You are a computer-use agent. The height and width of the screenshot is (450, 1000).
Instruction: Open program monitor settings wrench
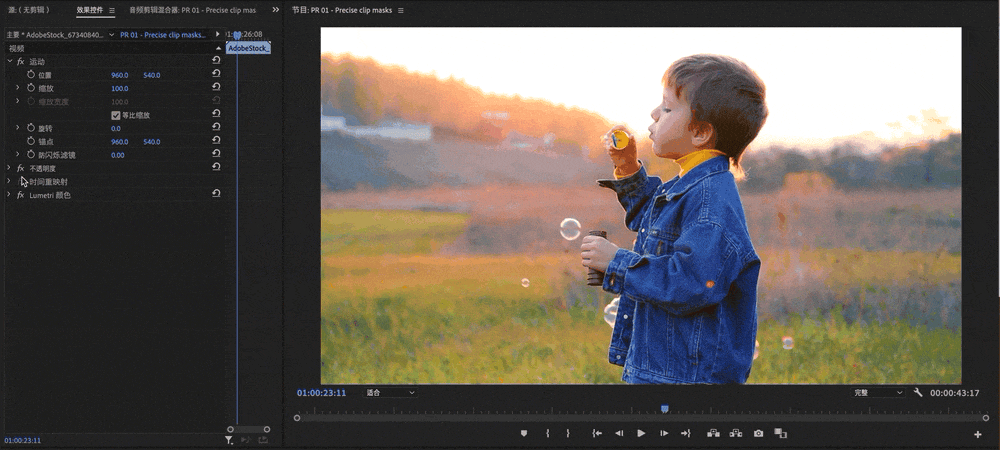918,393
